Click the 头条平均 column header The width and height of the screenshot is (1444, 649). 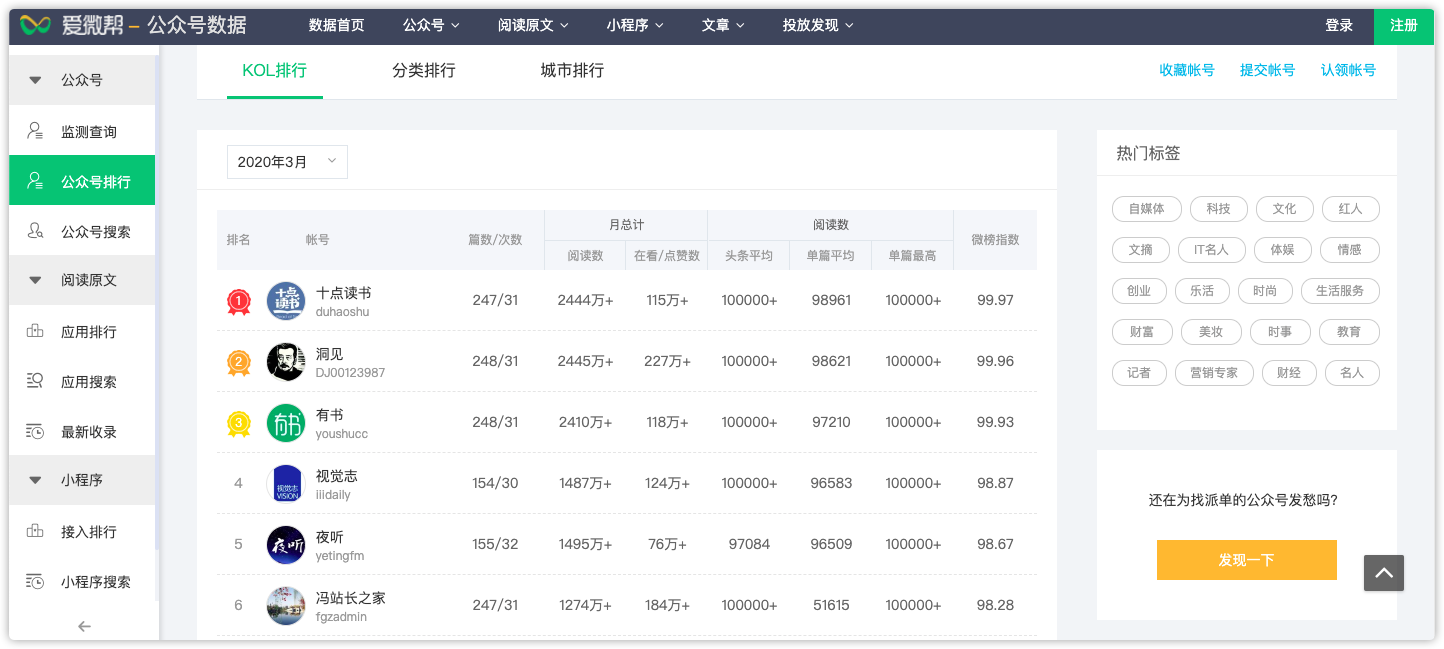click(749, 256)
